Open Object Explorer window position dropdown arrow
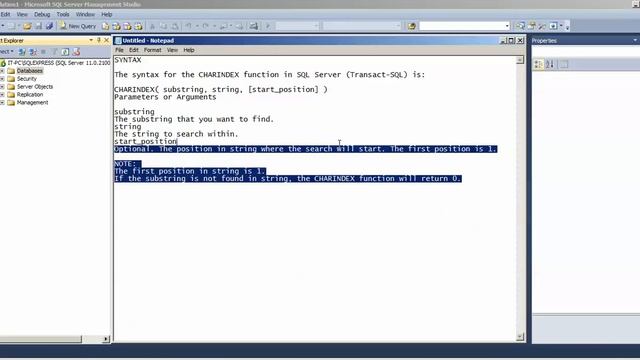The height and width of the screenshot is (360, 640). (91, 40)
